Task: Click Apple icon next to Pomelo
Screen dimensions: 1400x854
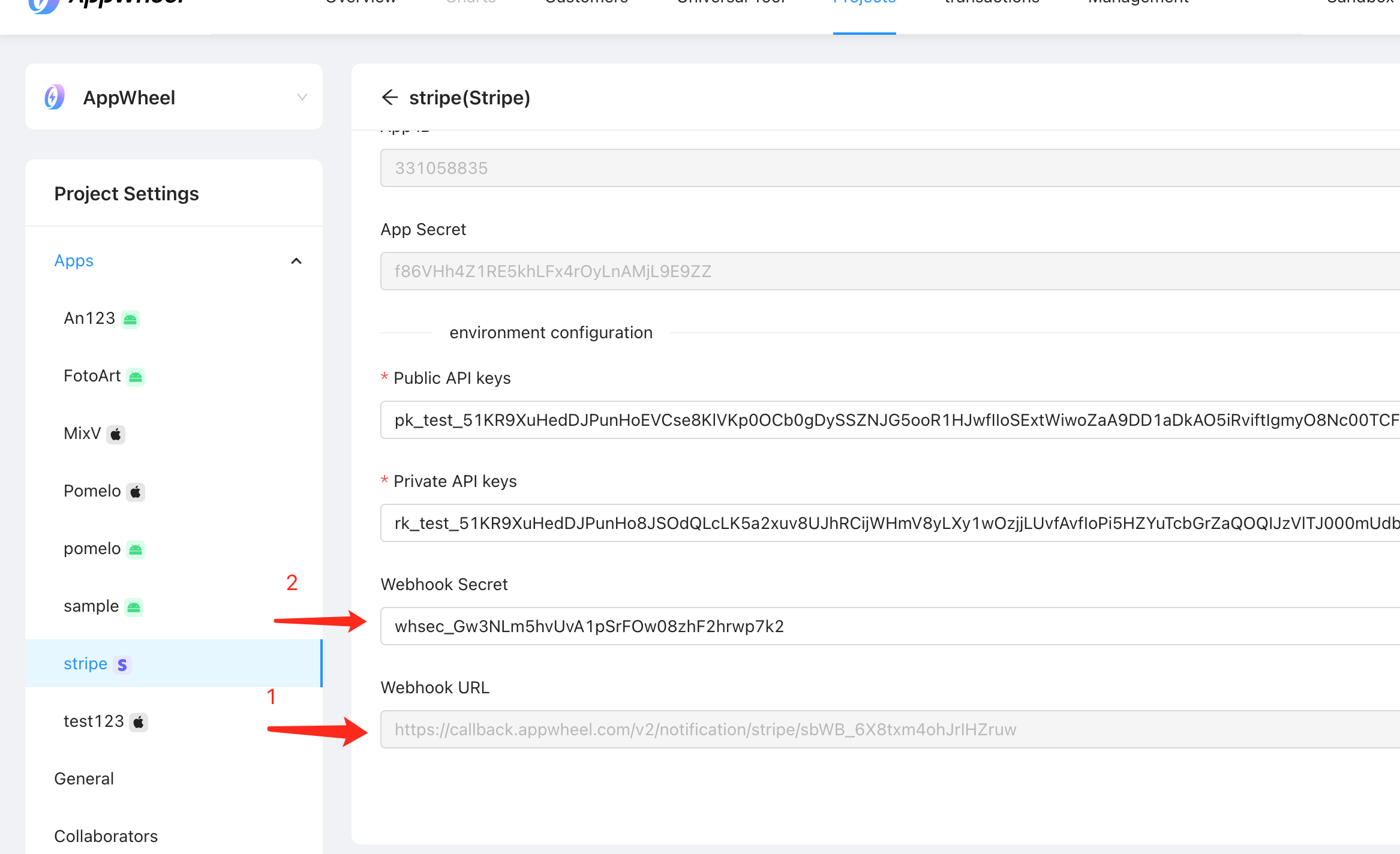Action: (136, 492)
